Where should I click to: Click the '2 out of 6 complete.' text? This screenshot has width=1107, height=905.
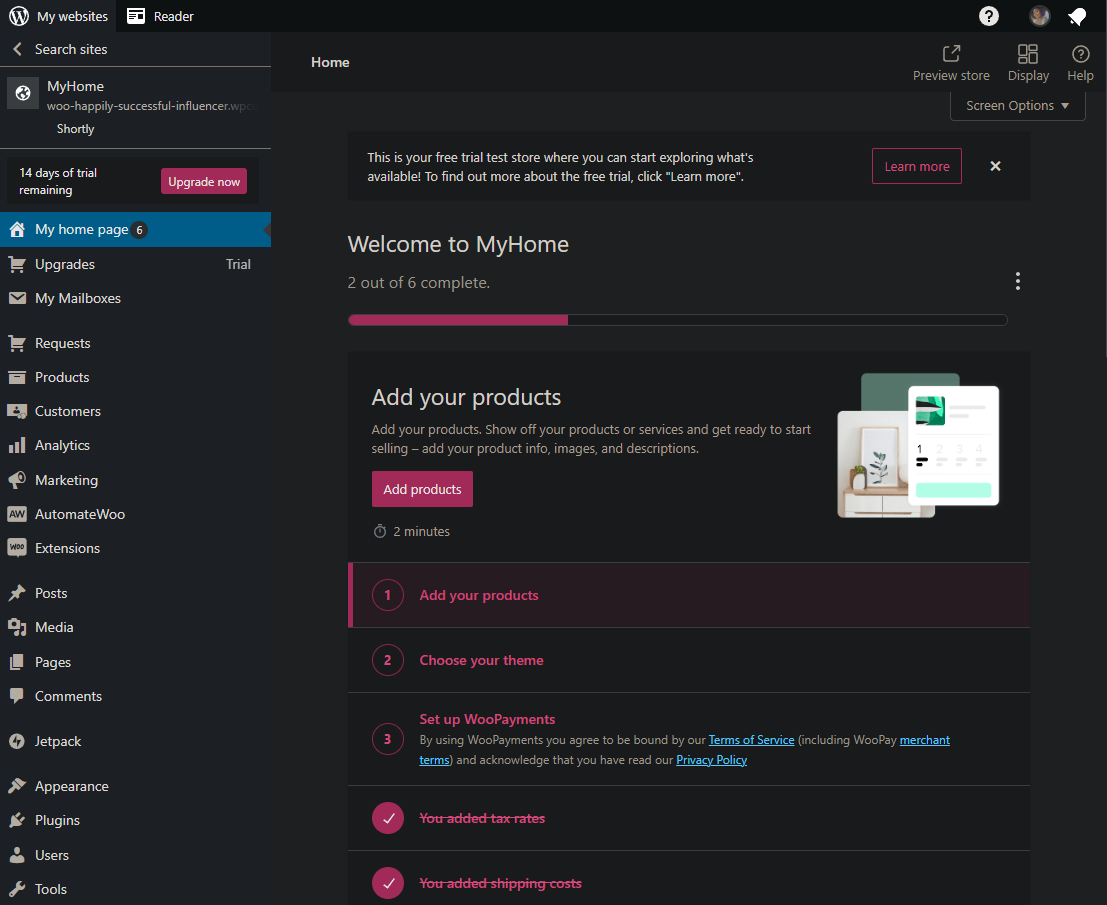click(x=419, y=282)
